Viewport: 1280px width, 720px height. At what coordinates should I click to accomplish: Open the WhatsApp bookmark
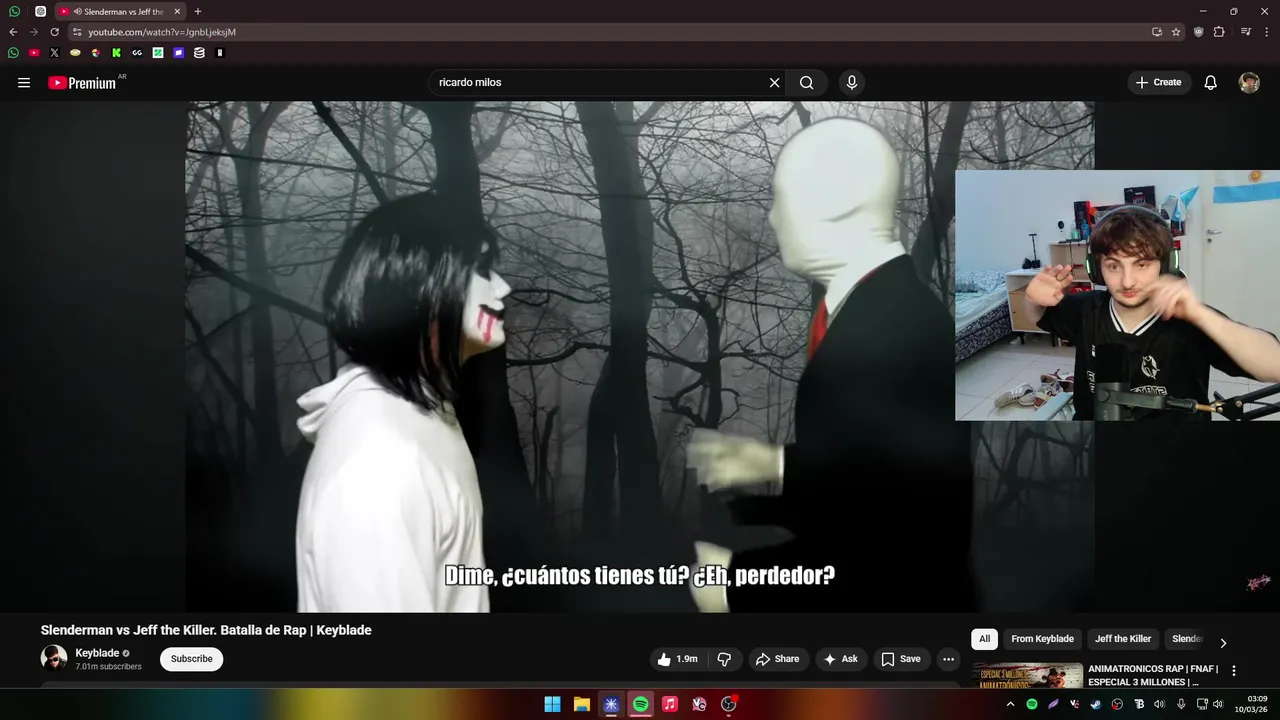coord(13,52)
